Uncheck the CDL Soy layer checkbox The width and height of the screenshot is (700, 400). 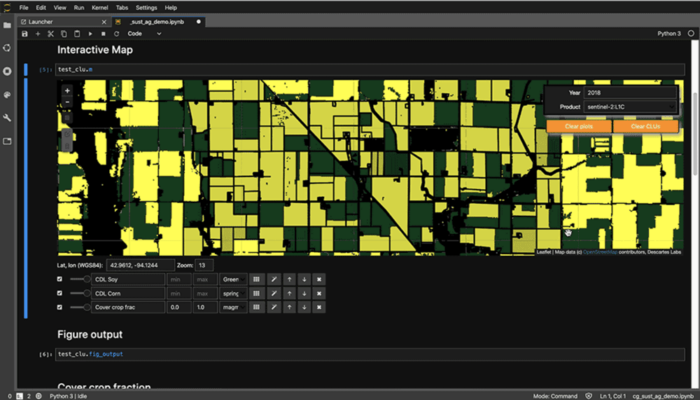coord(60,279)
